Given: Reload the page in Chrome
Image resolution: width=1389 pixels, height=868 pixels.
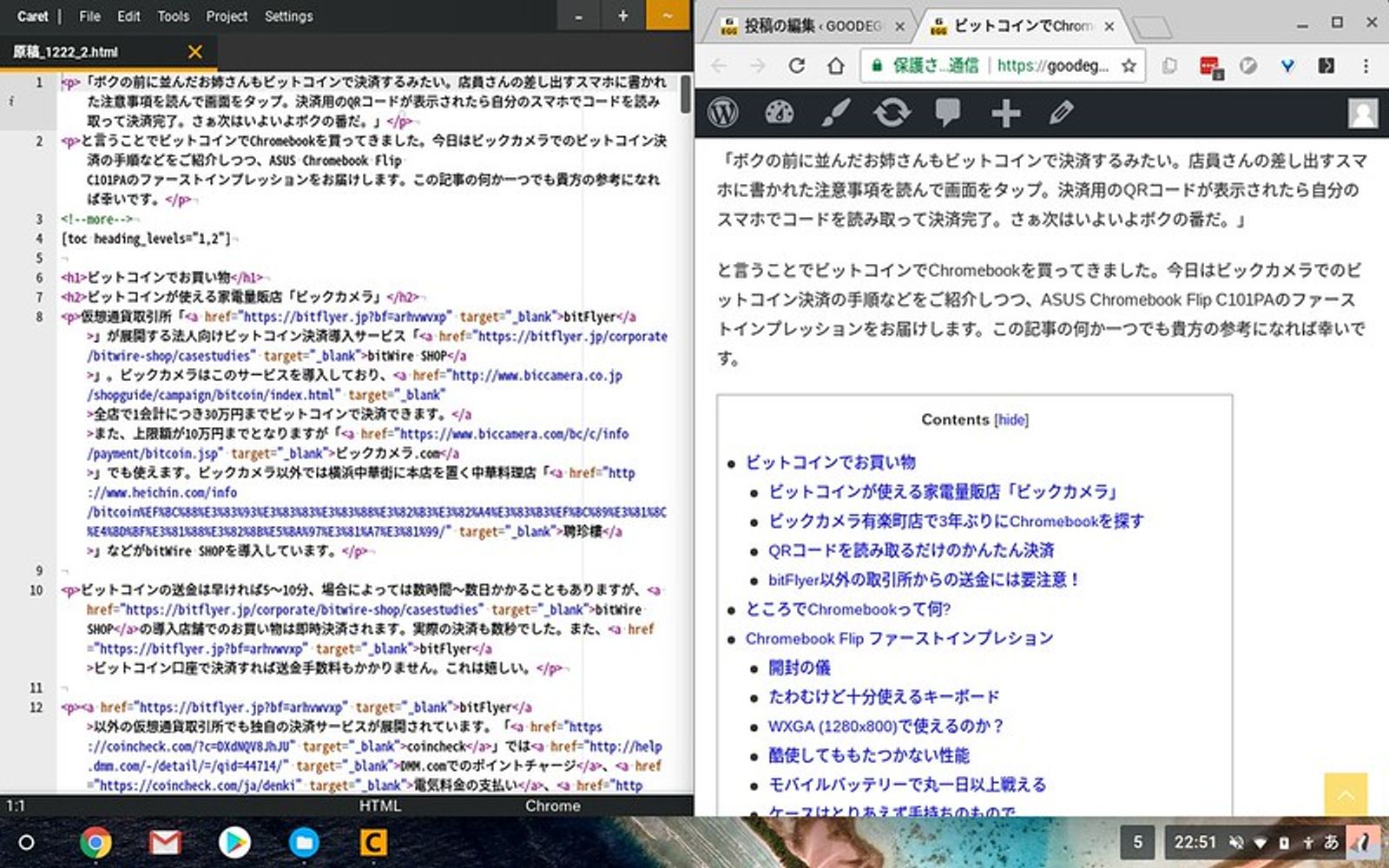Looking at the screenshot, I should (x=796, y=65).
